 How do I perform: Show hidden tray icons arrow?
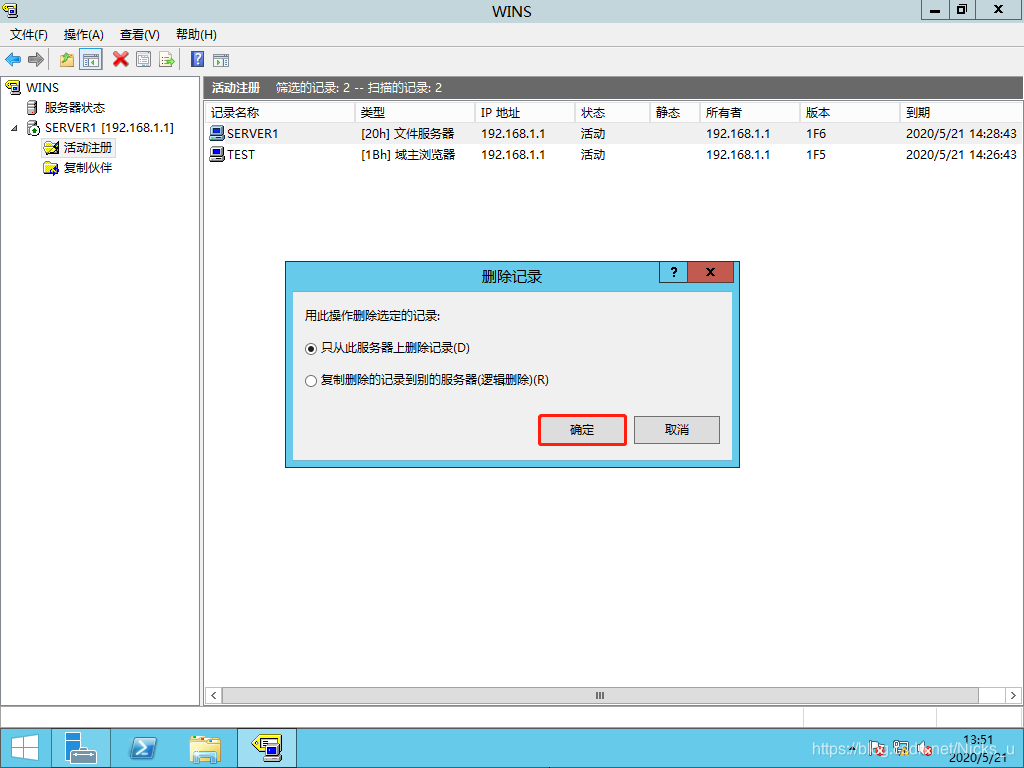[x=854, y=748]
